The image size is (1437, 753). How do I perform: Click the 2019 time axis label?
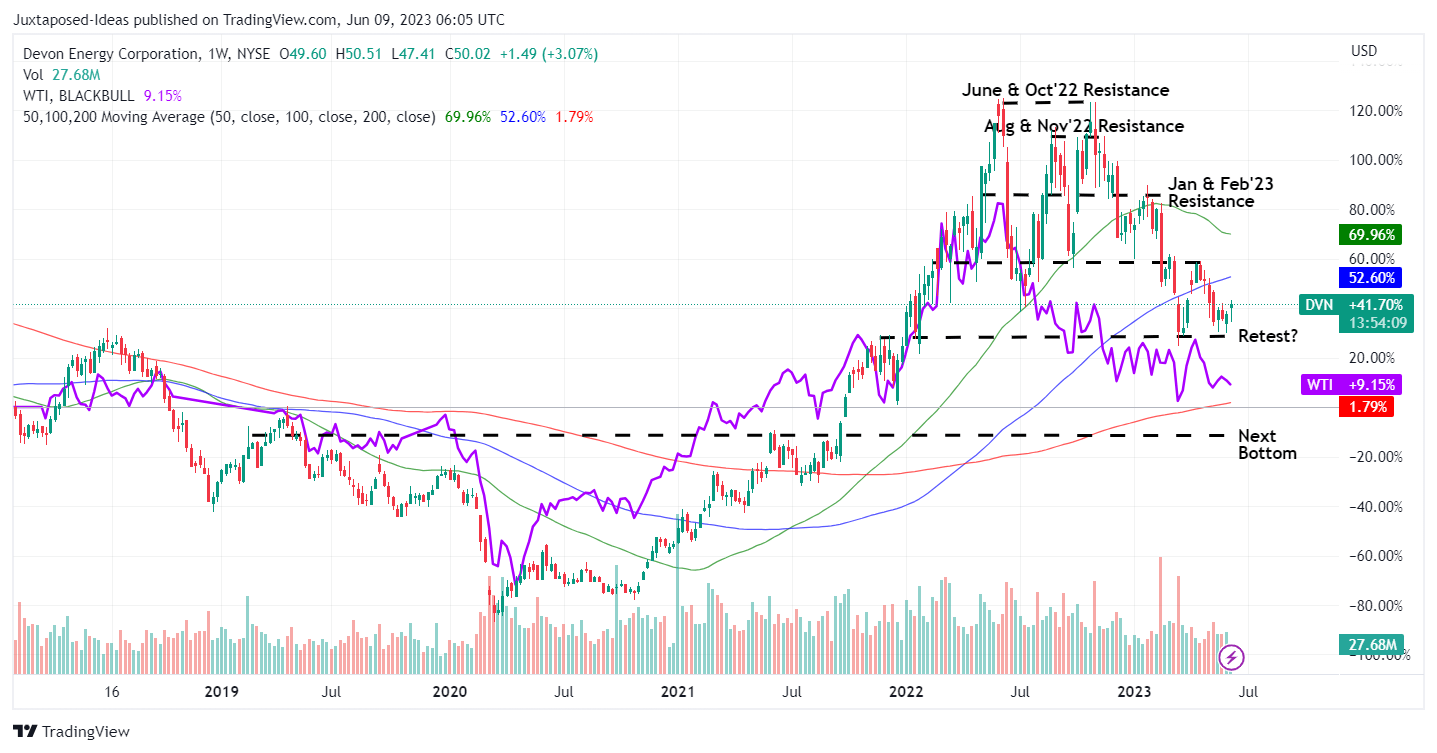pos(220,691)
